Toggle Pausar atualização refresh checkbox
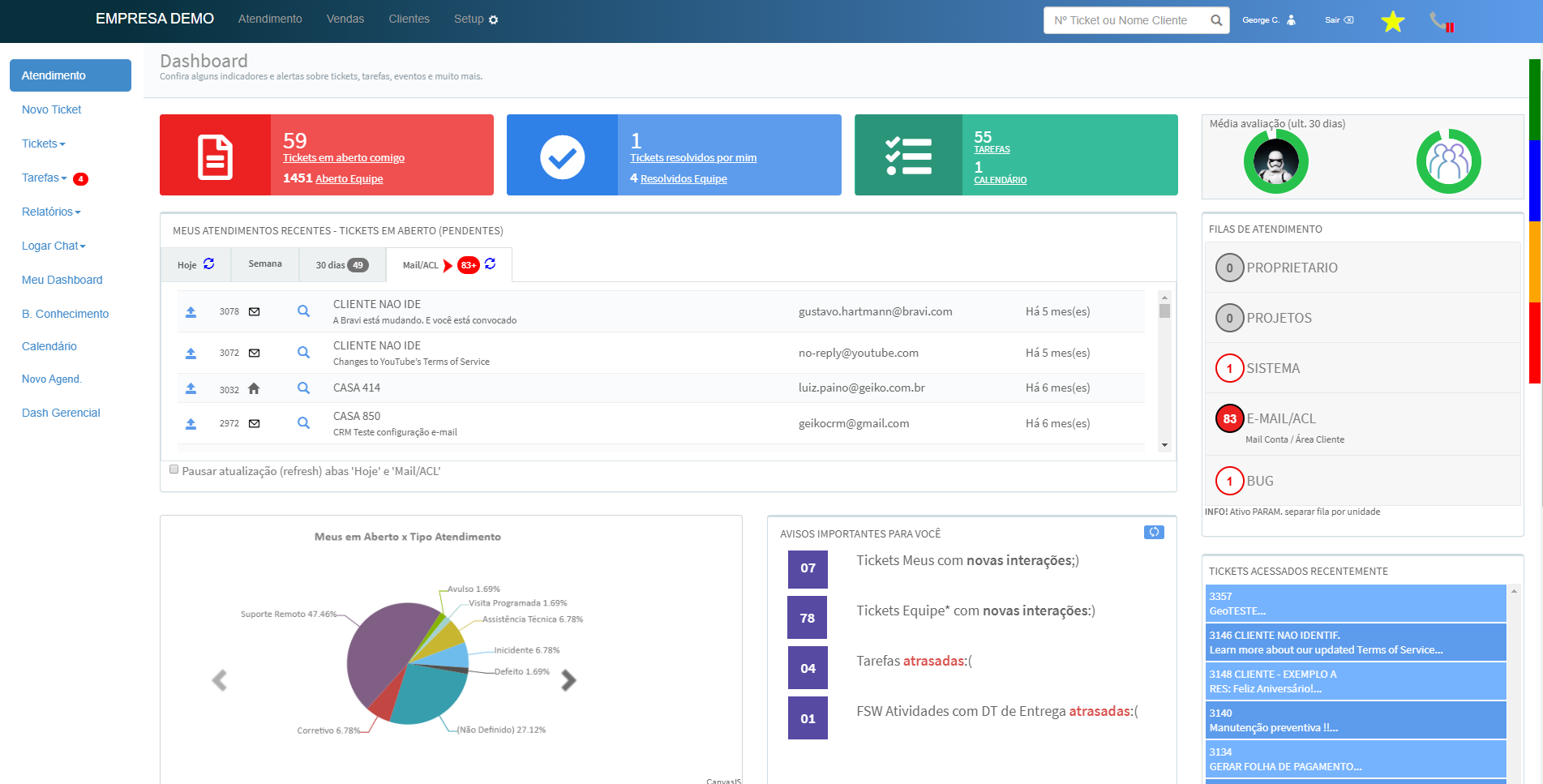Screen dimensions: 1543x784 tap(174, 469)
